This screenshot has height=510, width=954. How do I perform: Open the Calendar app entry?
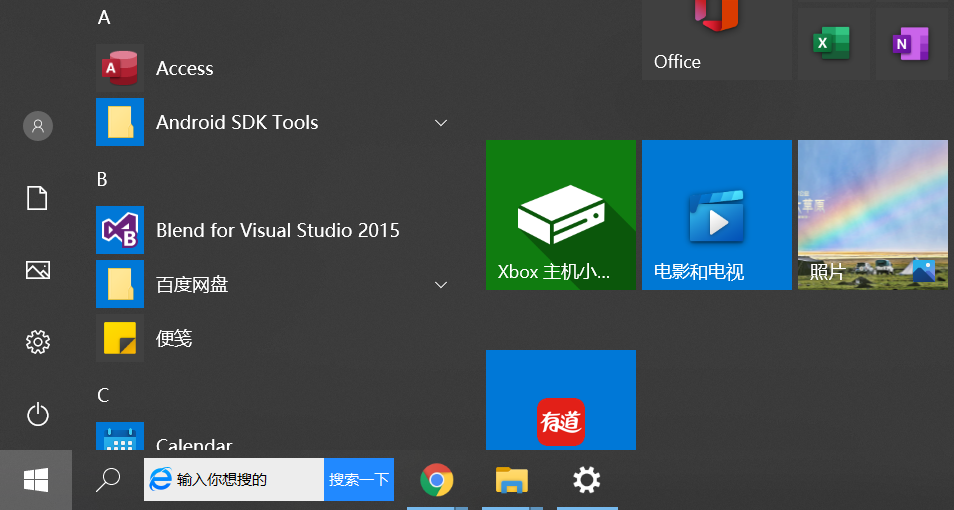coord(274,436)
